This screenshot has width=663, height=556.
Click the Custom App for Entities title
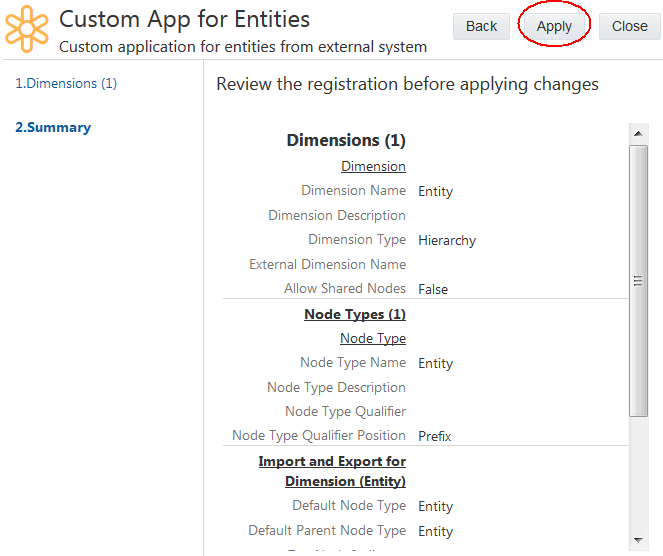click(185, 19)
